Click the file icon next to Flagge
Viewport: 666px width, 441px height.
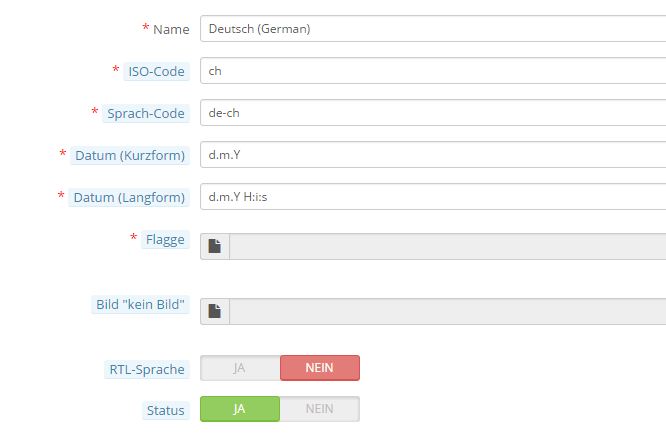(214, 246)
